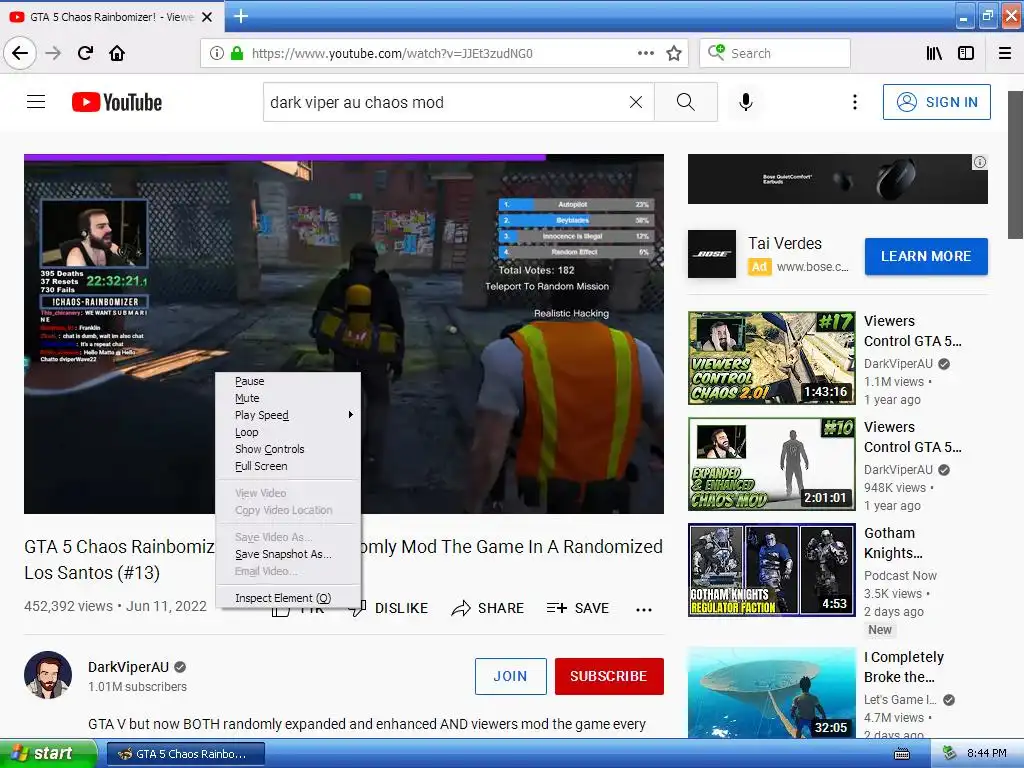Click the Firefox search field
The height and width of the screenshot is (768, 1024).
(775, 54)
